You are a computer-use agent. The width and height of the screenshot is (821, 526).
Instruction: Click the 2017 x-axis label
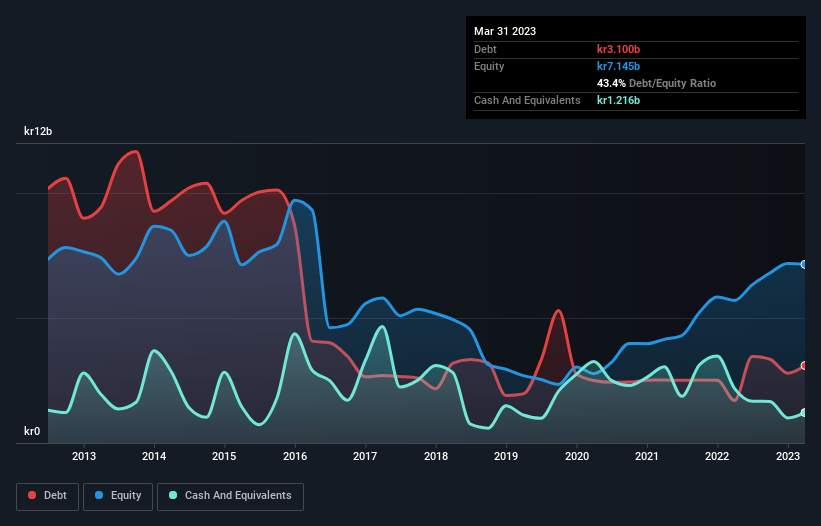[x=365, y=456]
